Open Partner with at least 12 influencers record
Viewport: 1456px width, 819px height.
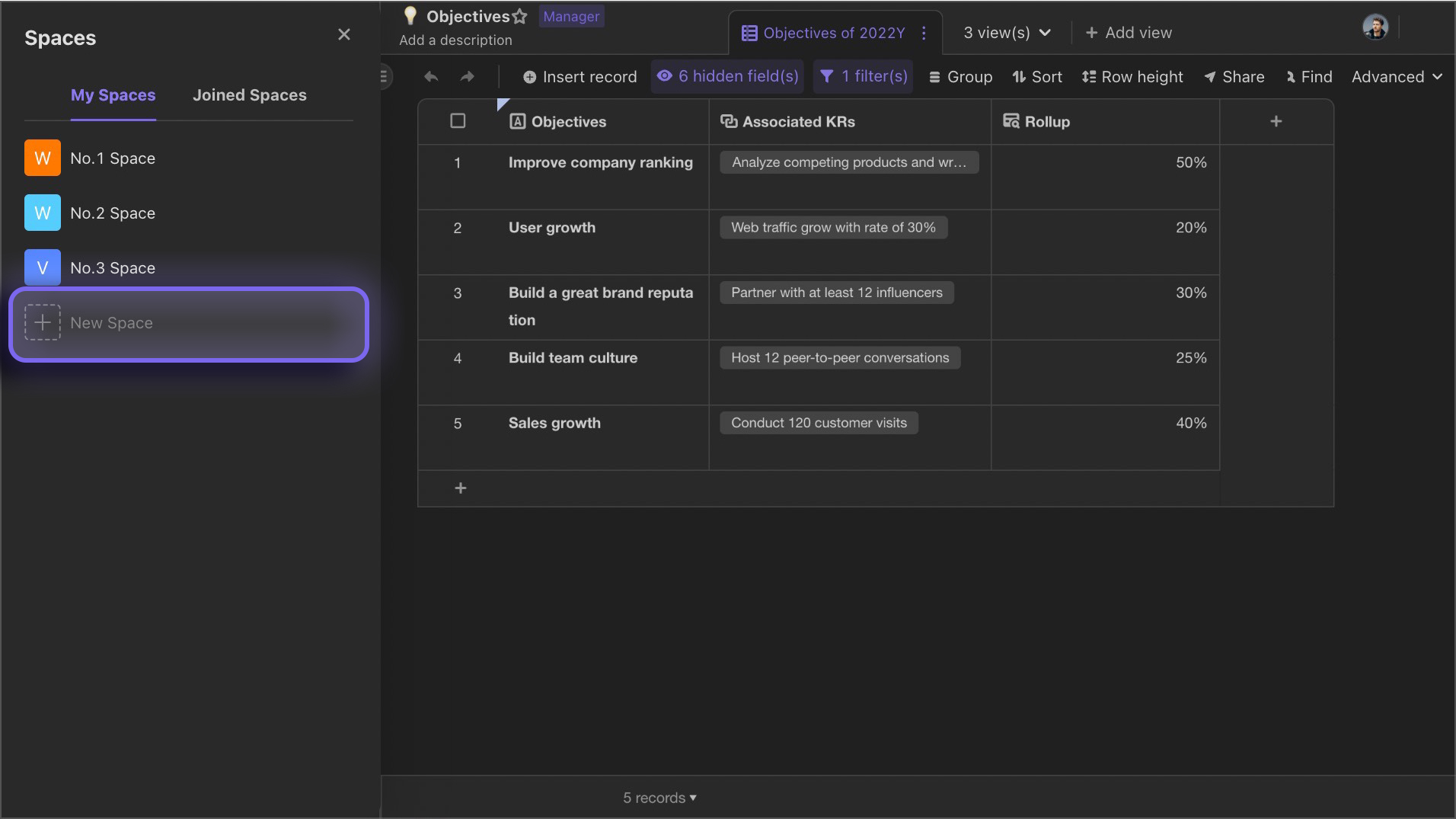(837, 293)
